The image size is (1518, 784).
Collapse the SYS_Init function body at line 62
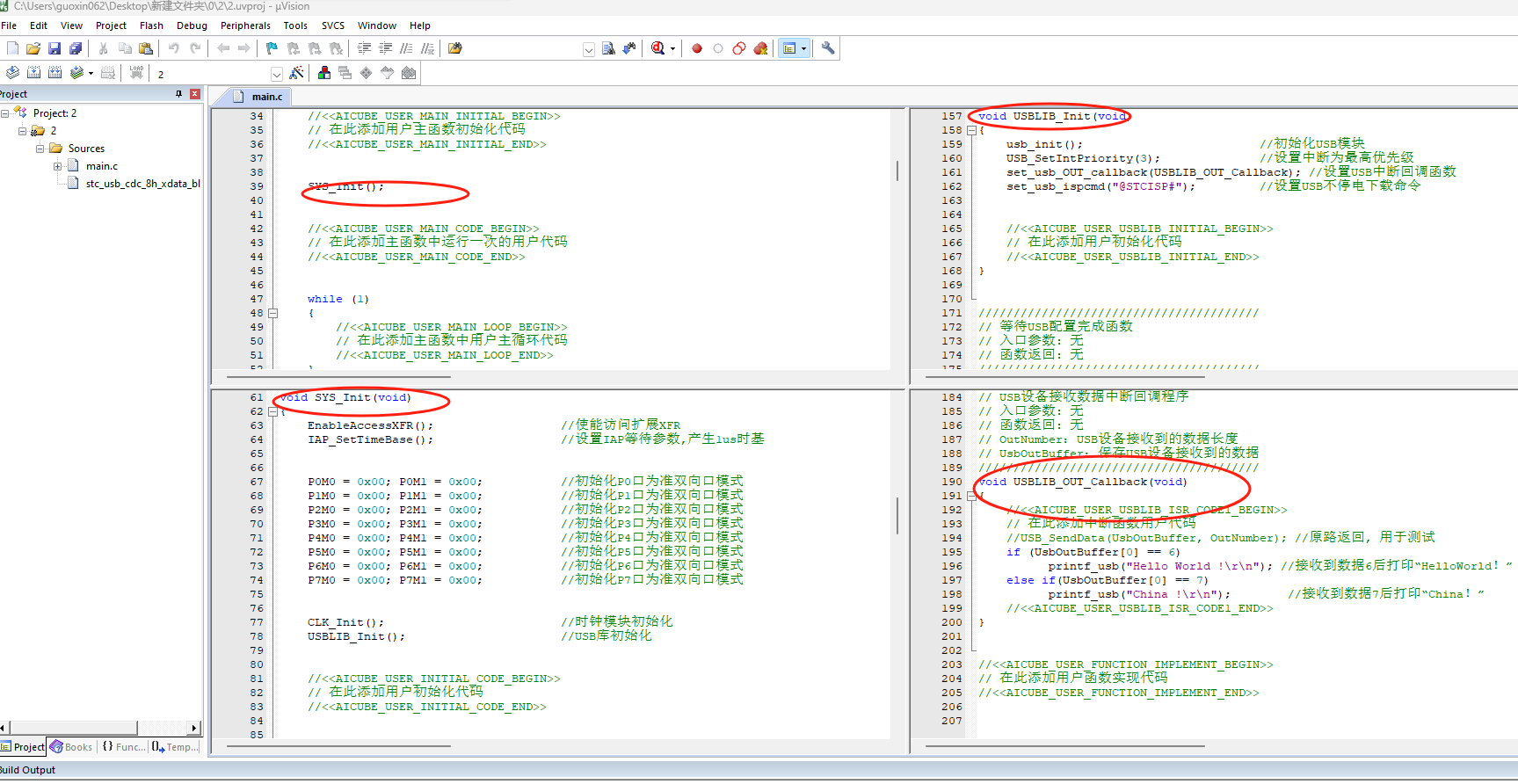[273, 411]
